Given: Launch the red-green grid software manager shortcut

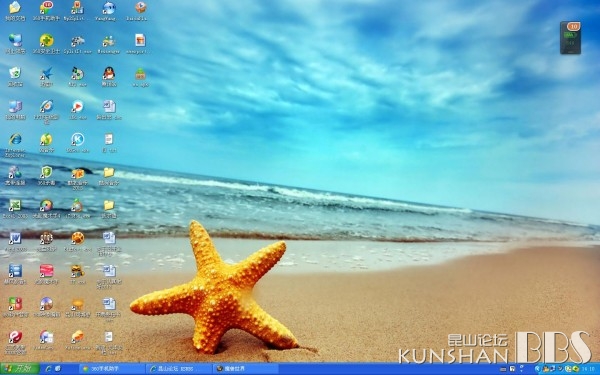Looking at the screenshot, I should [15, 304].
